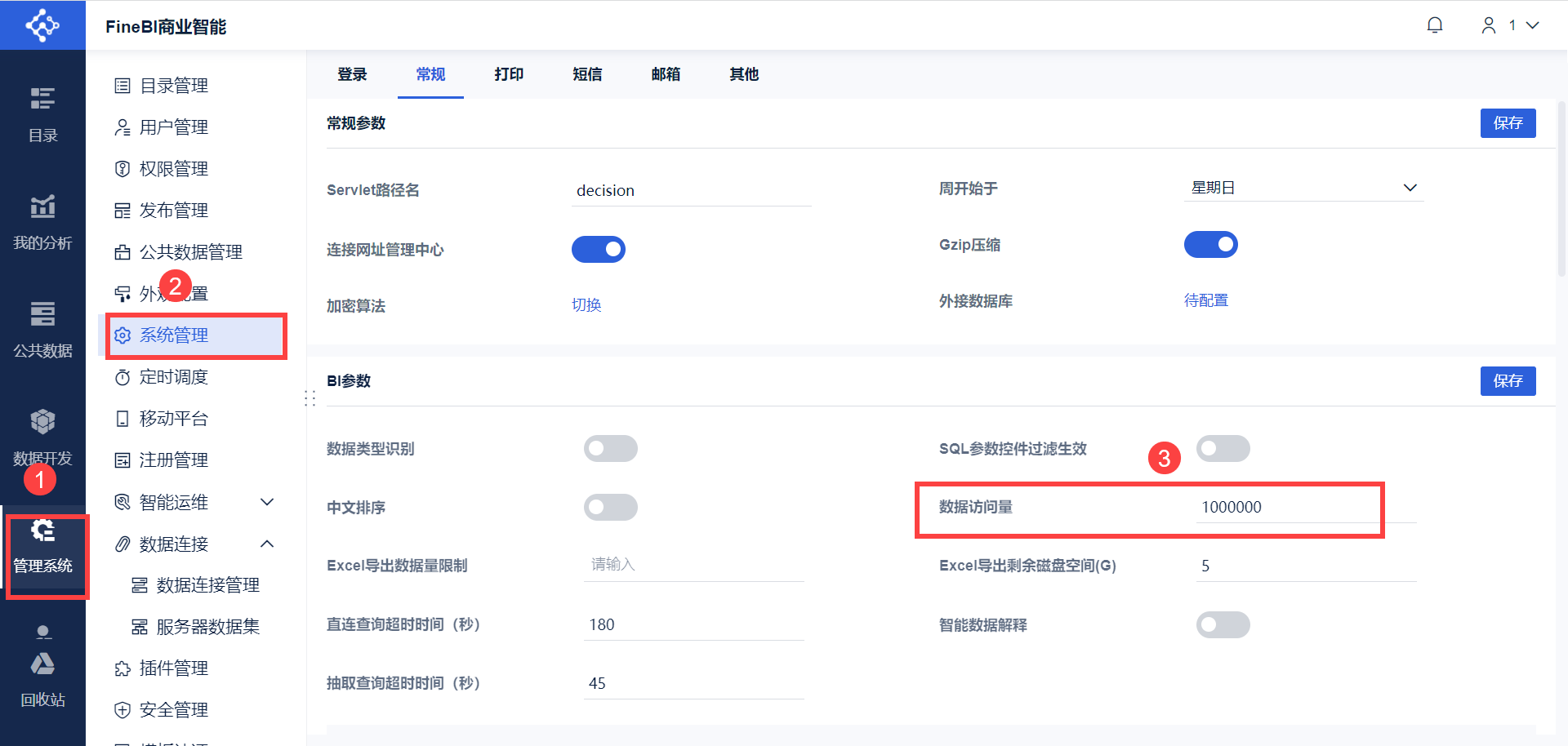Screen dimensions: 1568x746
Task: Open 定时调度 in the menu
Action: [174, 377]
